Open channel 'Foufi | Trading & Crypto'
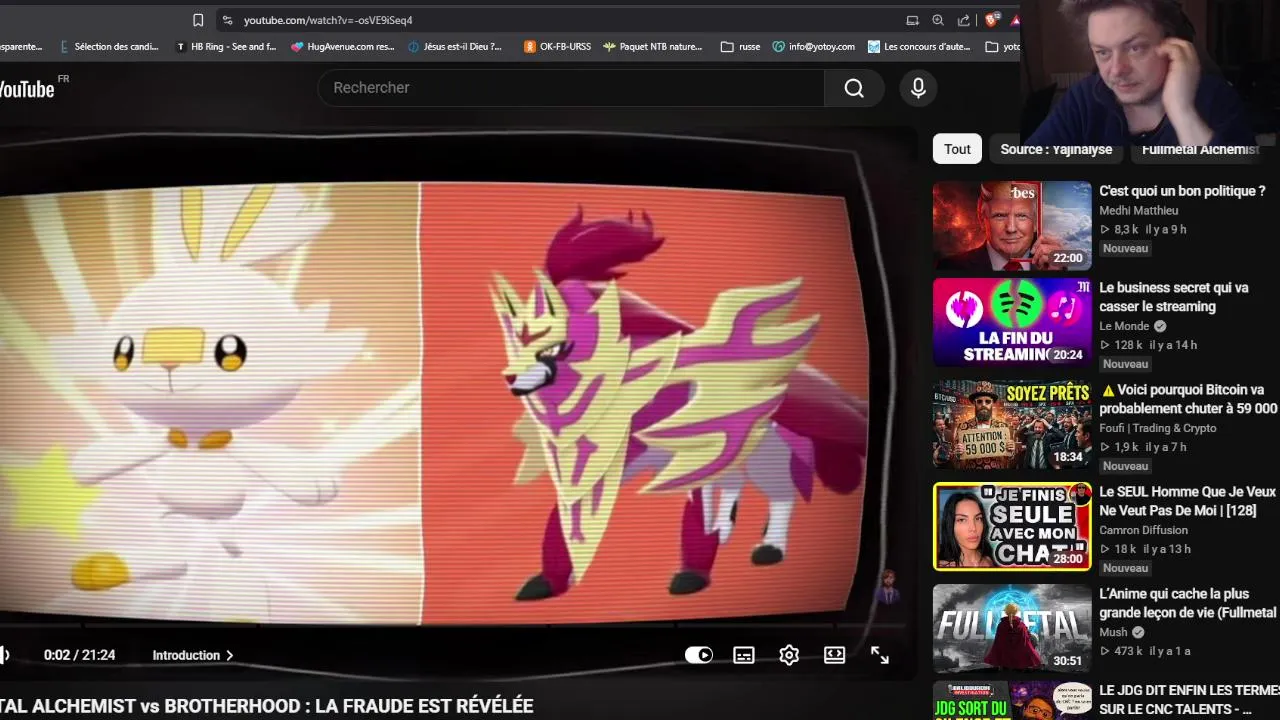Screen dimensions: 1280x720 1158,428
